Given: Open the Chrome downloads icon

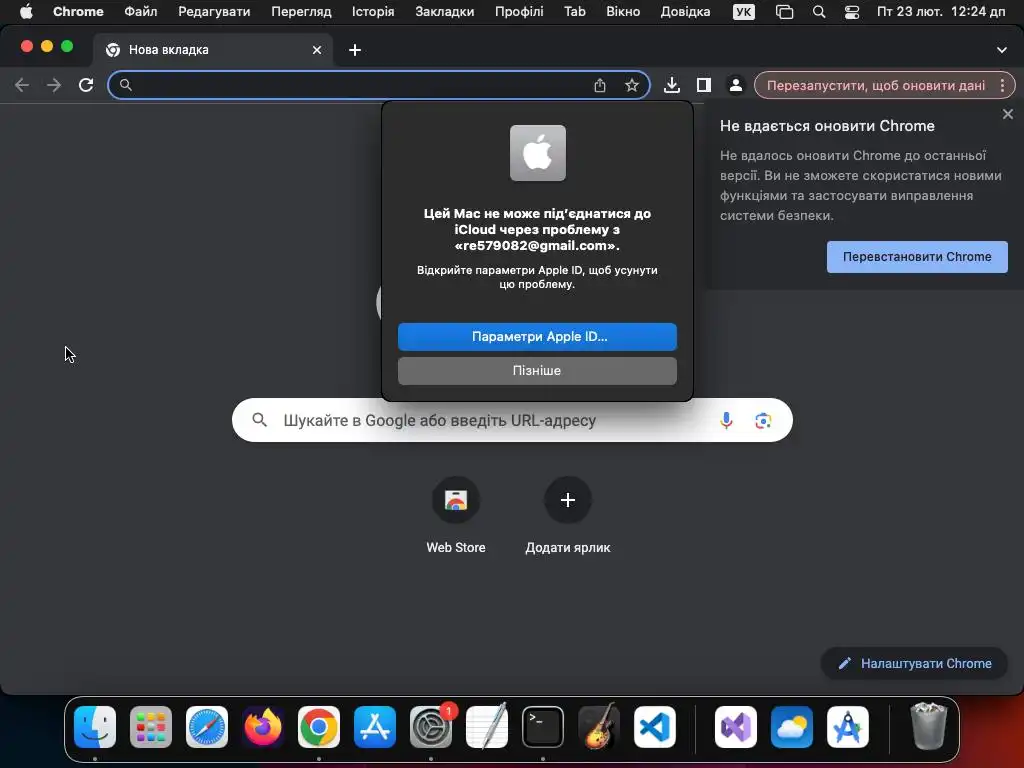Looking at the screenshot, I should (671, 85).
